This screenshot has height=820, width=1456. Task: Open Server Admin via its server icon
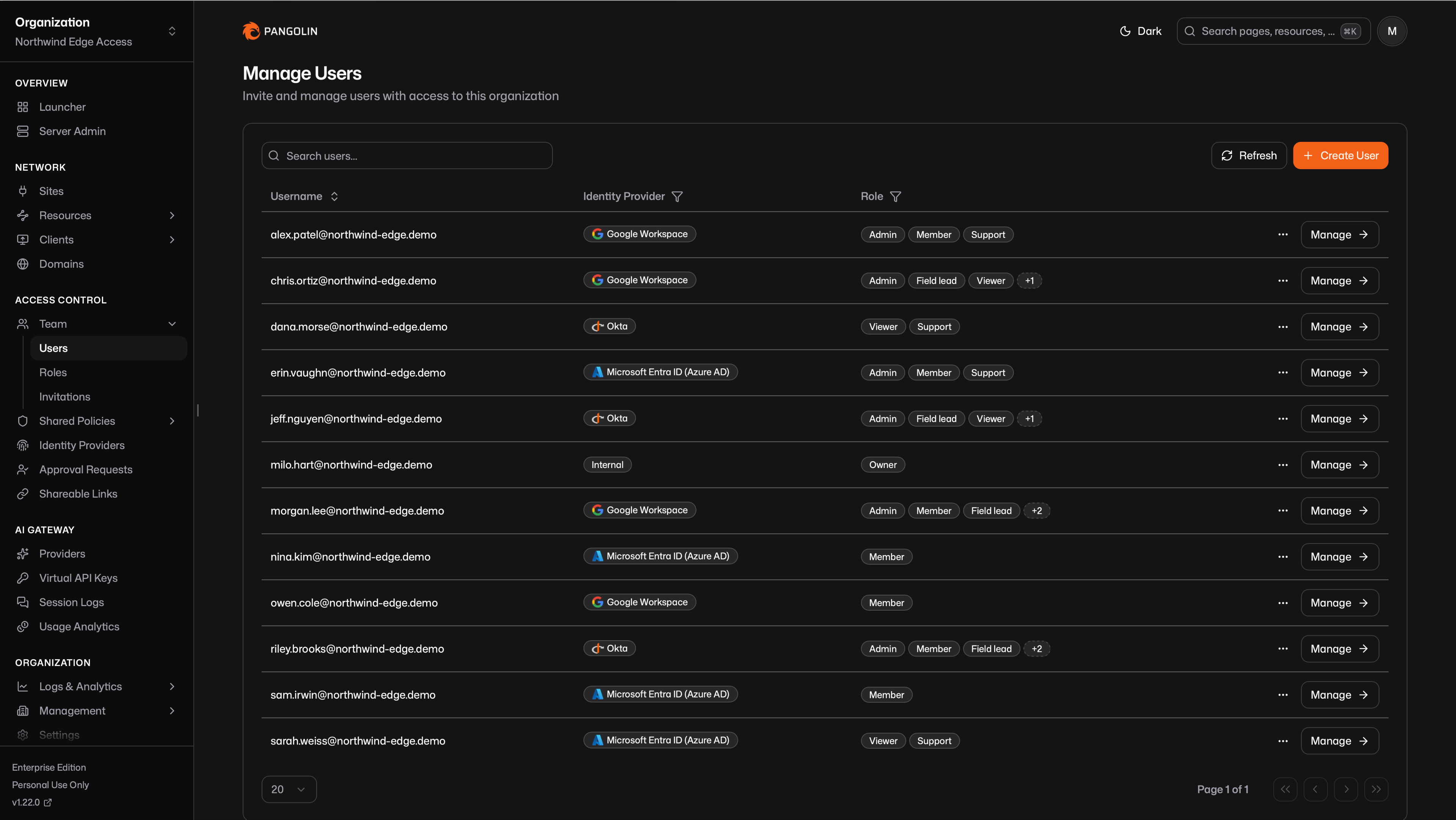click(23, 131)
